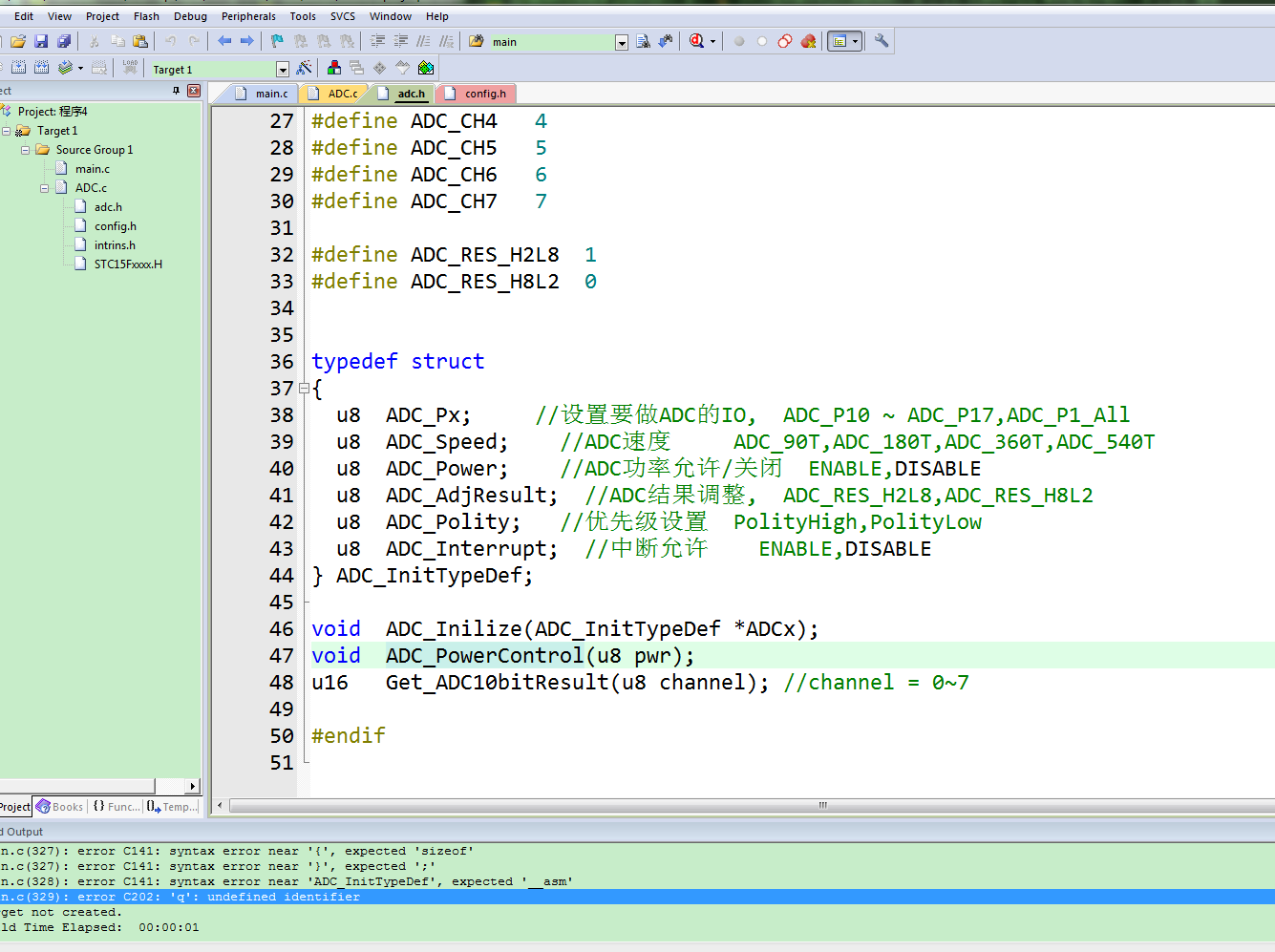This screenshot has height=952, width=1275.
Task: Switch to the Functions panel tab
Action: (x=116, y=807)
